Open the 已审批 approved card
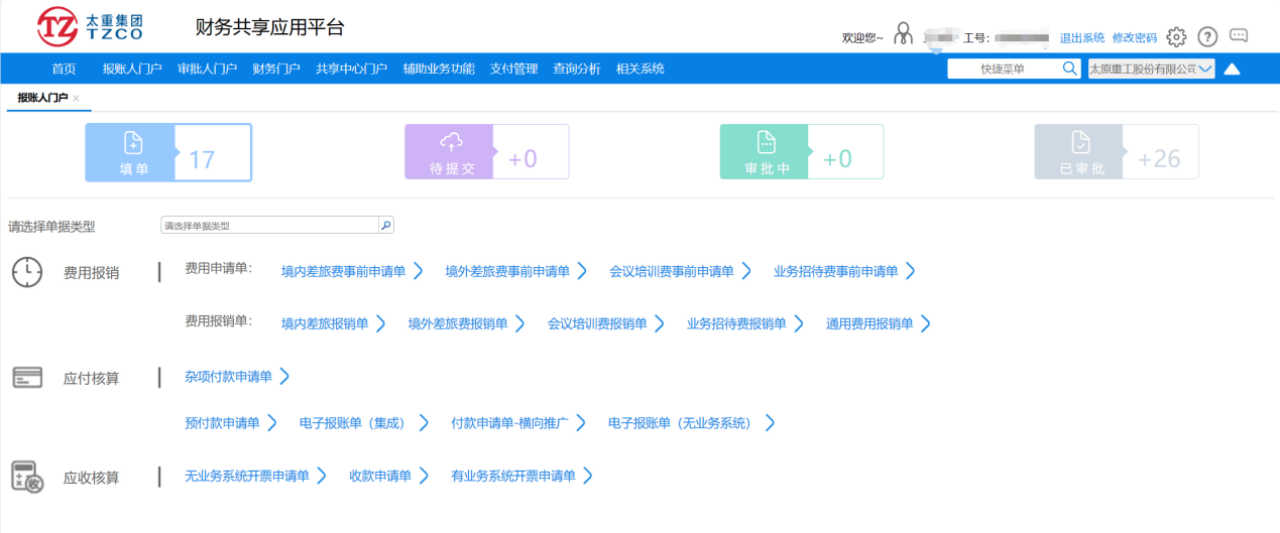Viewport: 1280px width, 533px height. [x=1079, y=152]
